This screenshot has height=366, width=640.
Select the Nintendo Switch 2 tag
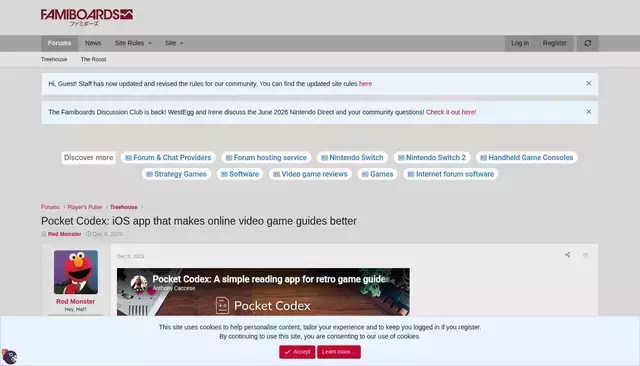(432, 157)
